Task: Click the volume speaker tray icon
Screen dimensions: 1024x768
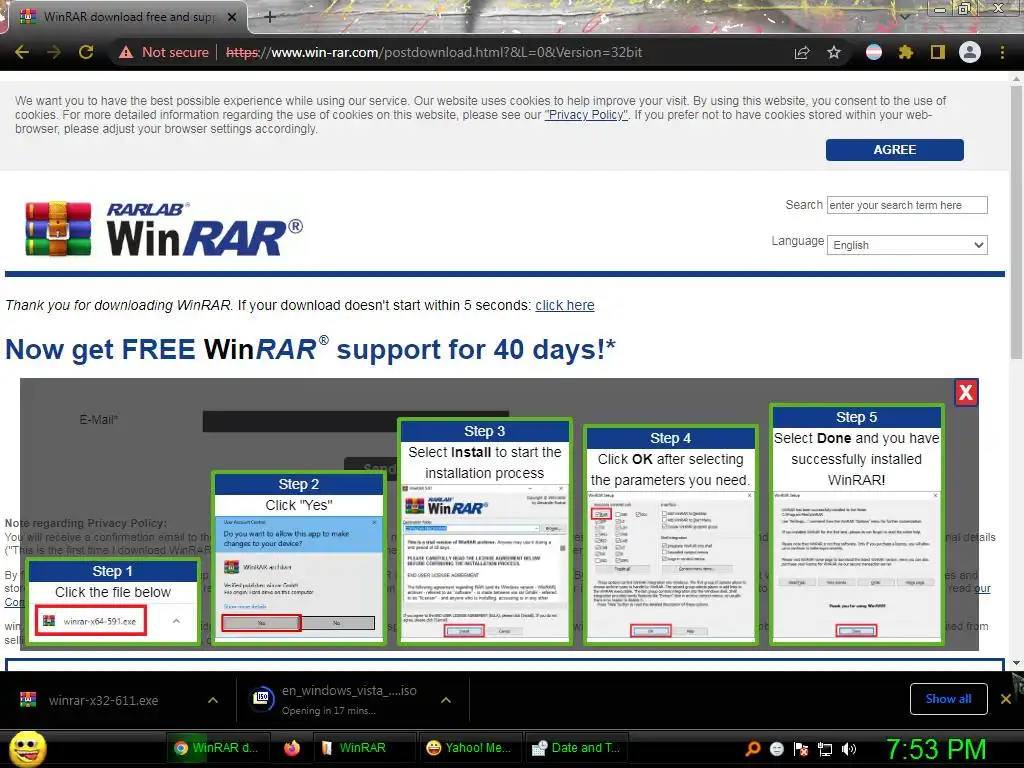Action: pos(849,749)
